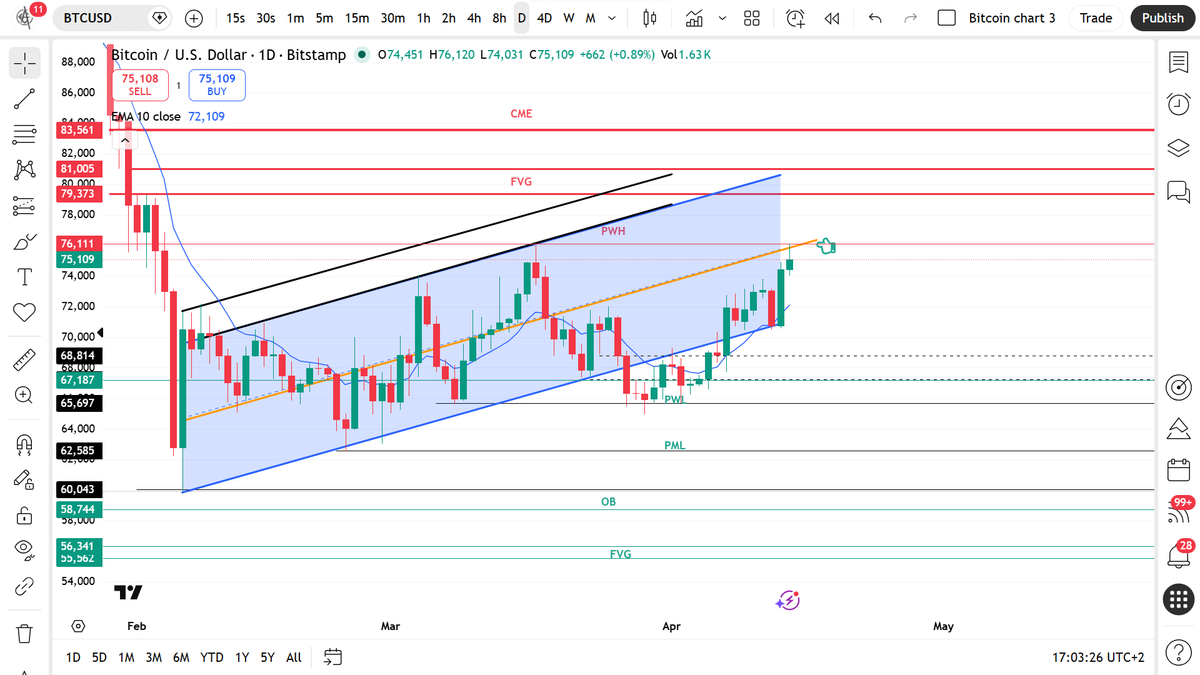Viewport: 1200px width, 675px height.
Task: Activate the zoom in tool
Action: (25, 394)
